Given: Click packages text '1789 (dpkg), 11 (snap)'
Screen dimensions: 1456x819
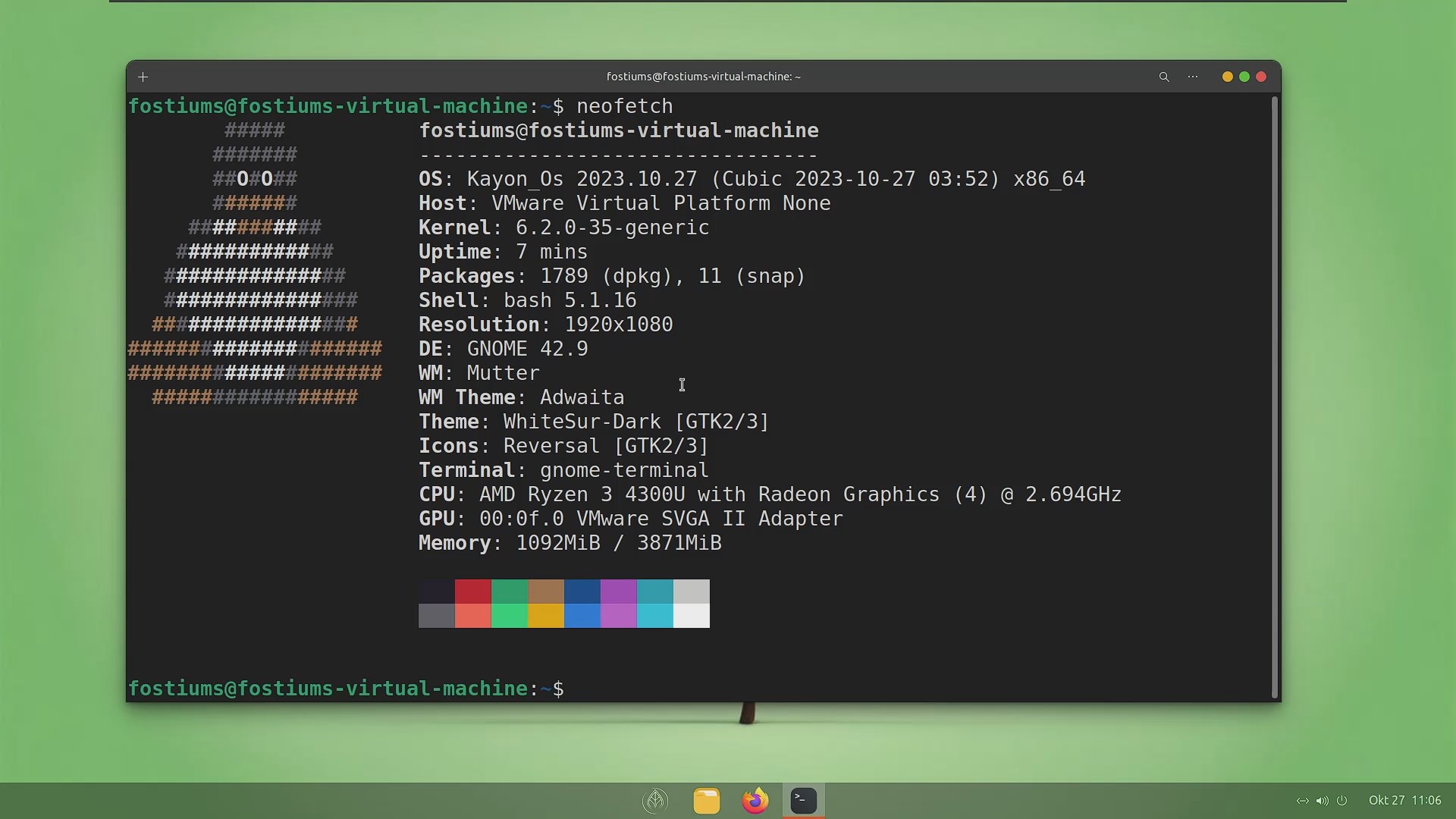Looking at the screenshot, I should (x=673, y=276).
